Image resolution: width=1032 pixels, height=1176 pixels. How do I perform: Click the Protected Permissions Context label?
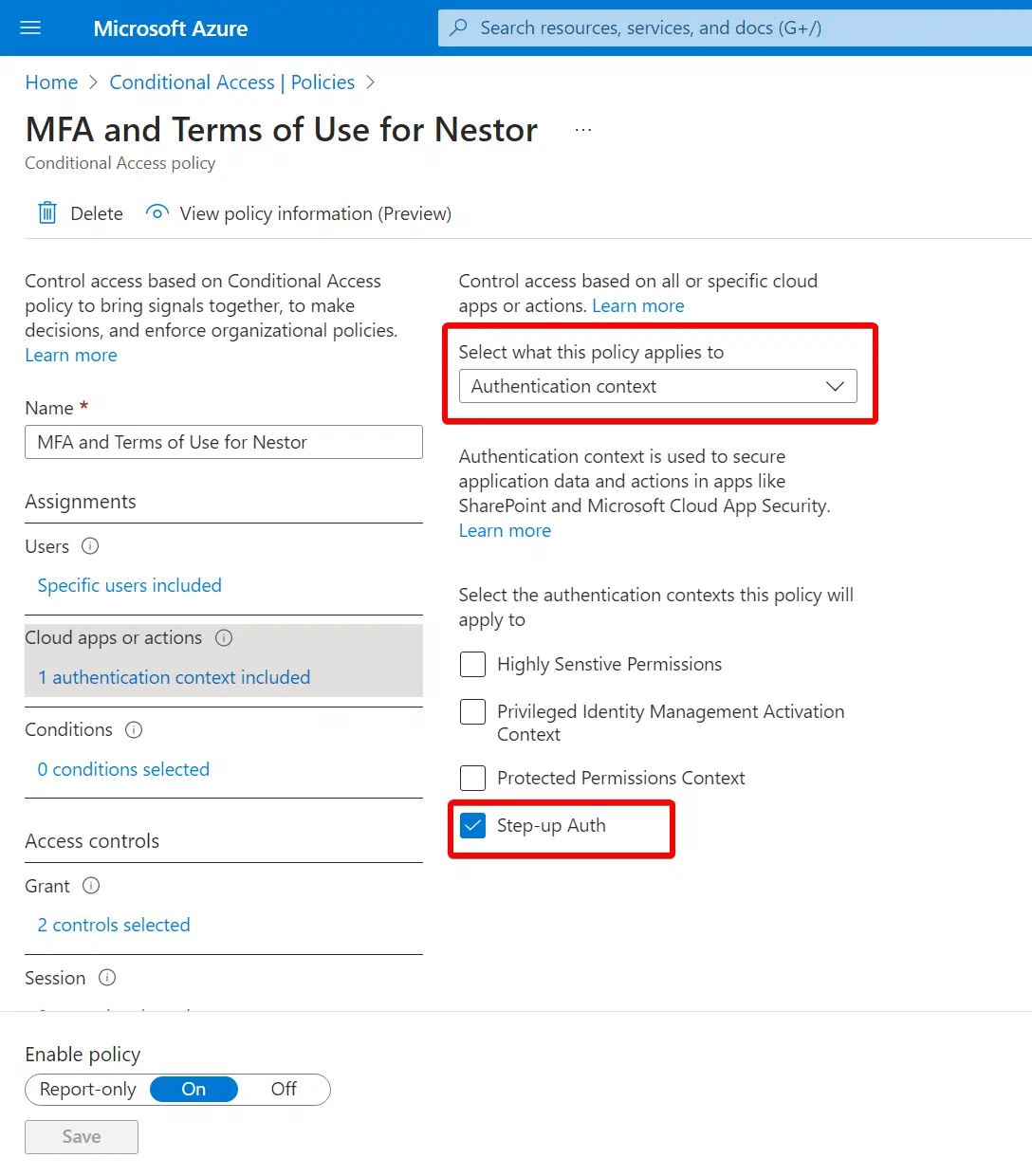tap(621, 779)
